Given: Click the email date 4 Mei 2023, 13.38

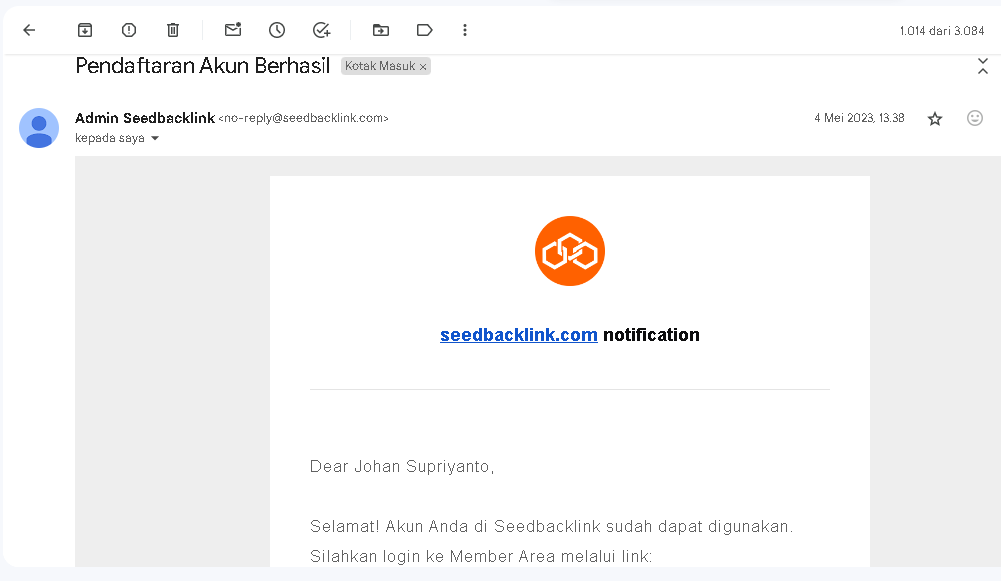Looking at the screenshot, I should [859, 118].
